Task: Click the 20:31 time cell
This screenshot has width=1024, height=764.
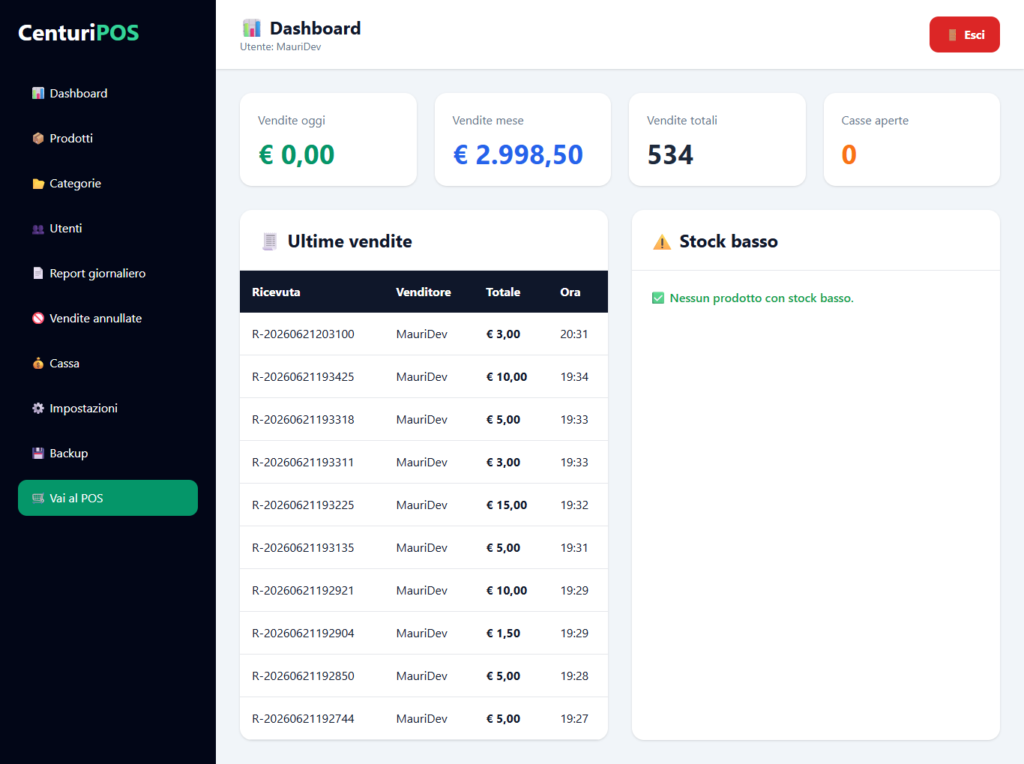Action: pos(574,334)
